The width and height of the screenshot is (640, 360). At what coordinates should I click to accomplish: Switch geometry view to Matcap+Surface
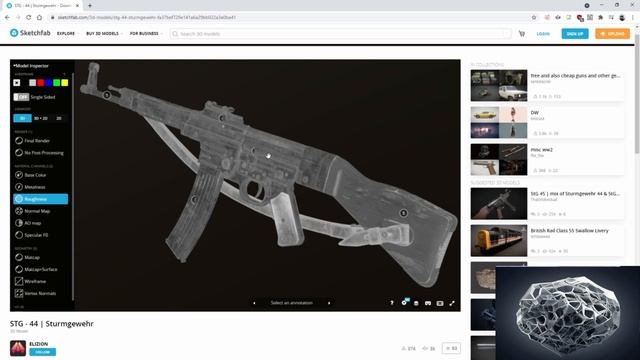point(36,269)
